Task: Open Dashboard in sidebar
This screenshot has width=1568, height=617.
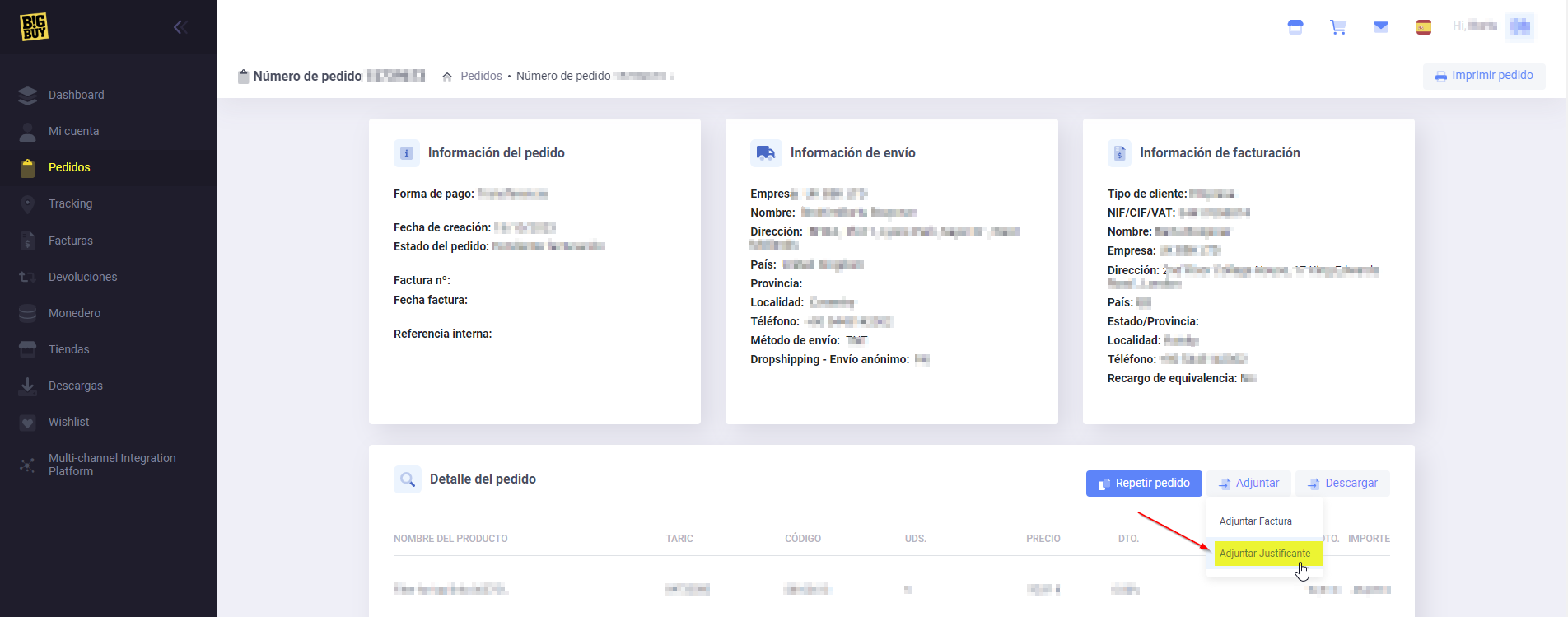Action: point(76,95)
